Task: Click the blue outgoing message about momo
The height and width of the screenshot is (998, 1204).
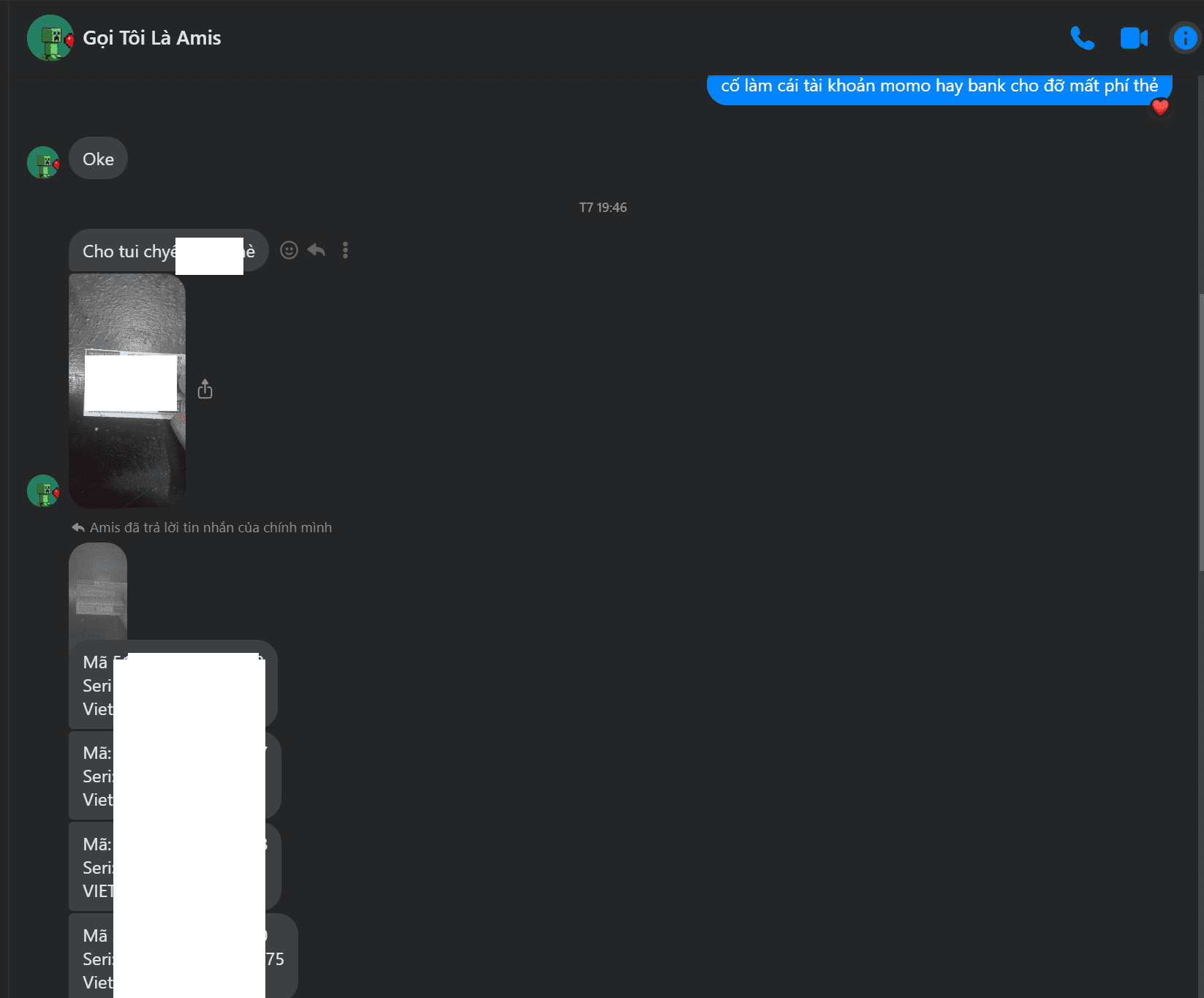Action: pyautogui.click(x=939, y=87)
